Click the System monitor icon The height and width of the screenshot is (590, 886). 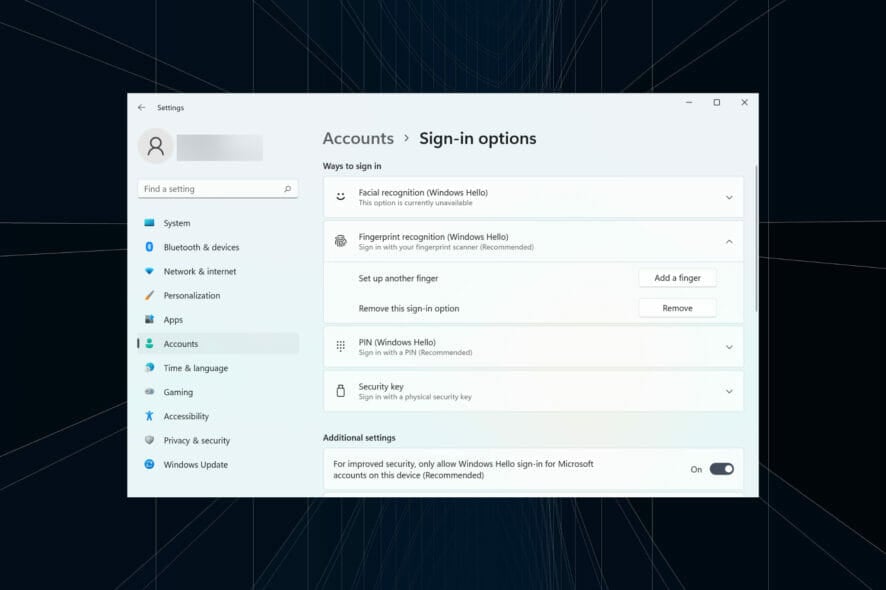(149, 223)
